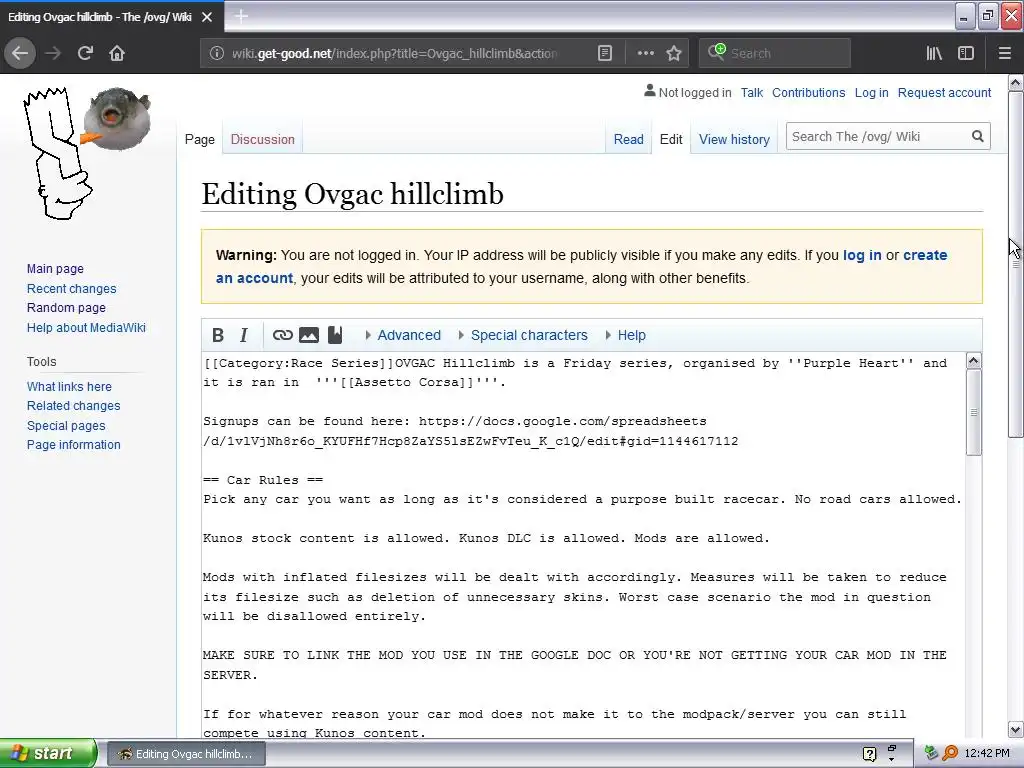The width and height of the screenshot is (1024, 768).
Task: Open the Contributions link
Action: (808, 93)
